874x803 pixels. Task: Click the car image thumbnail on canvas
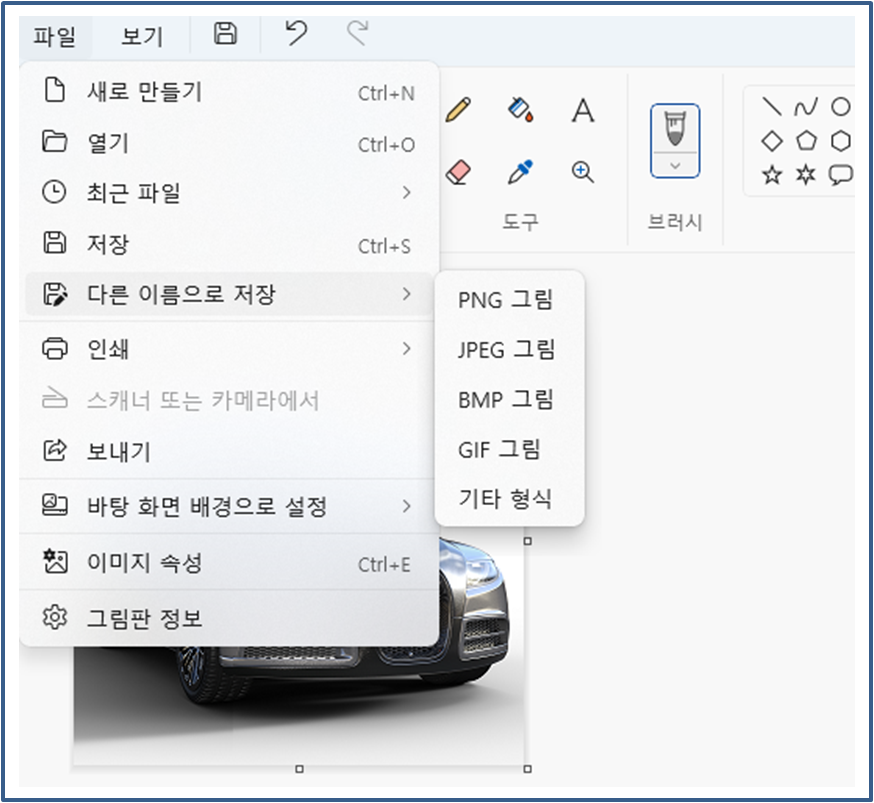tap(420, 660)
